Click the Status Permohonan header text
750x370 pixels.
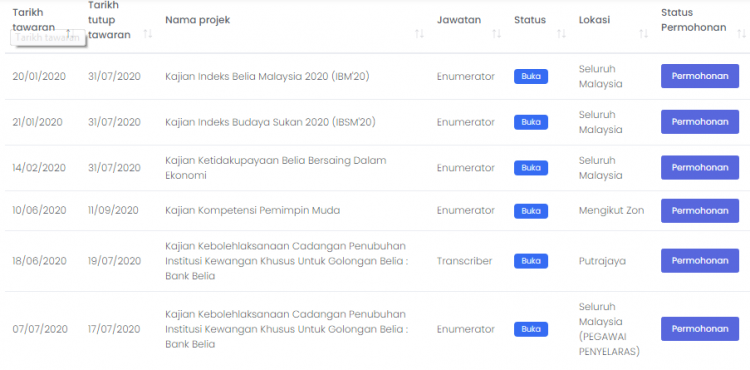[x=694, y=20]
